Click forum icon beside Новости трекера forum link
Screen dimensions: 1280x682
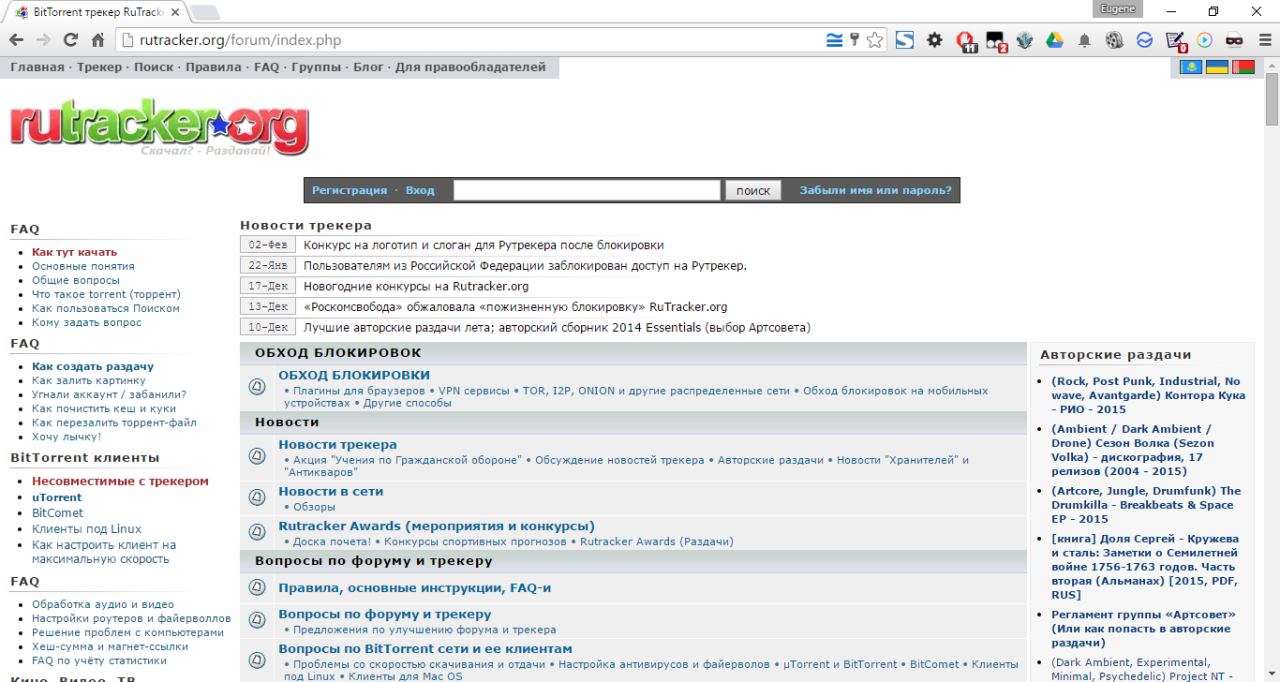257,456
